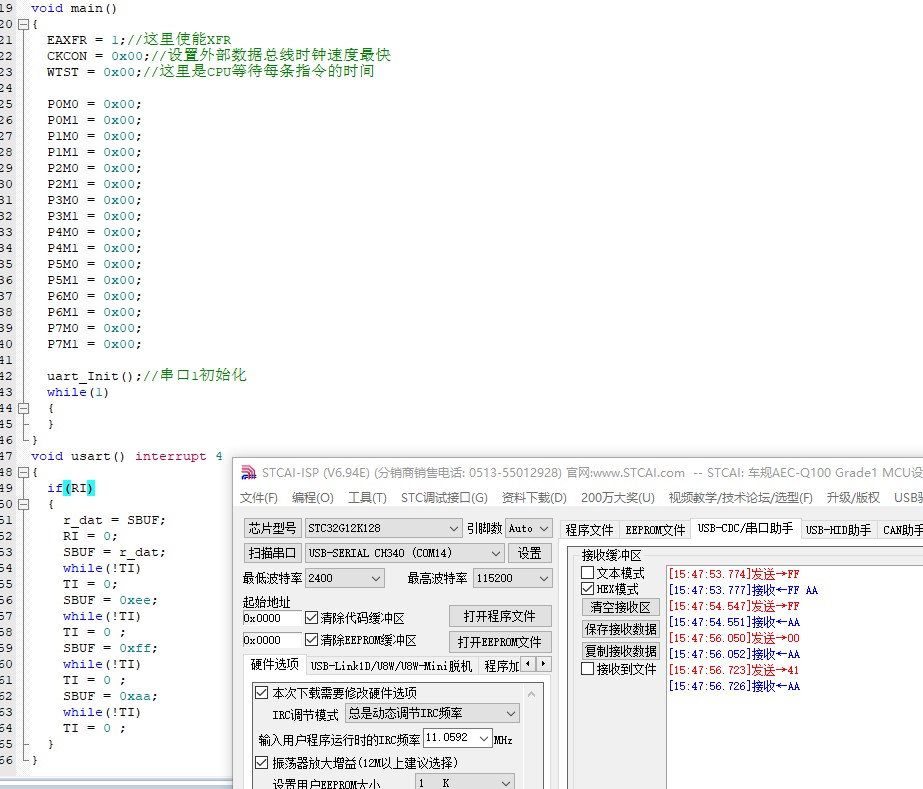This screenshot has height=789, width=923.
Task: Open the STC调试接口(G) menu
Action: [x=444, y=498]
